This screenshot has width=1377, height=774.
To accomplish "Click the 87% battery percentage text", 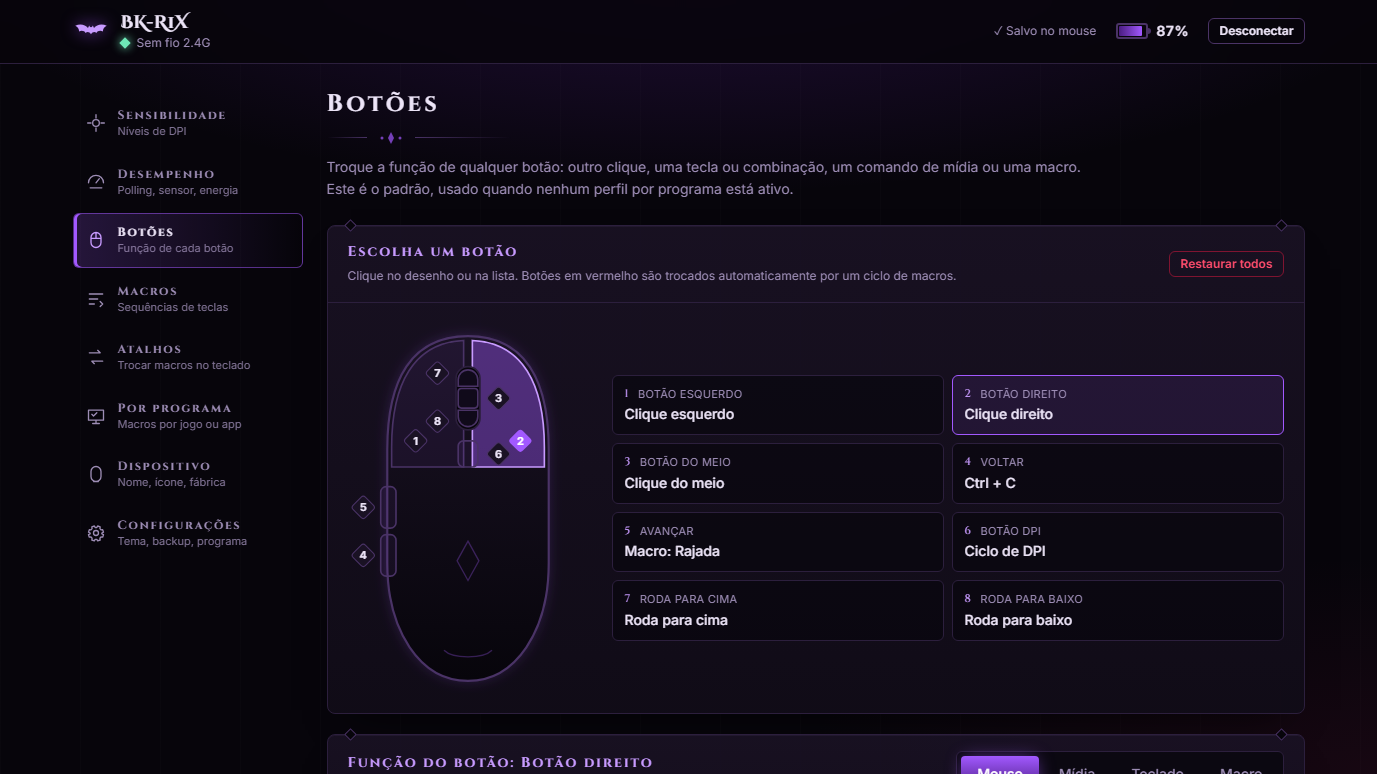I will [1172, 31].
